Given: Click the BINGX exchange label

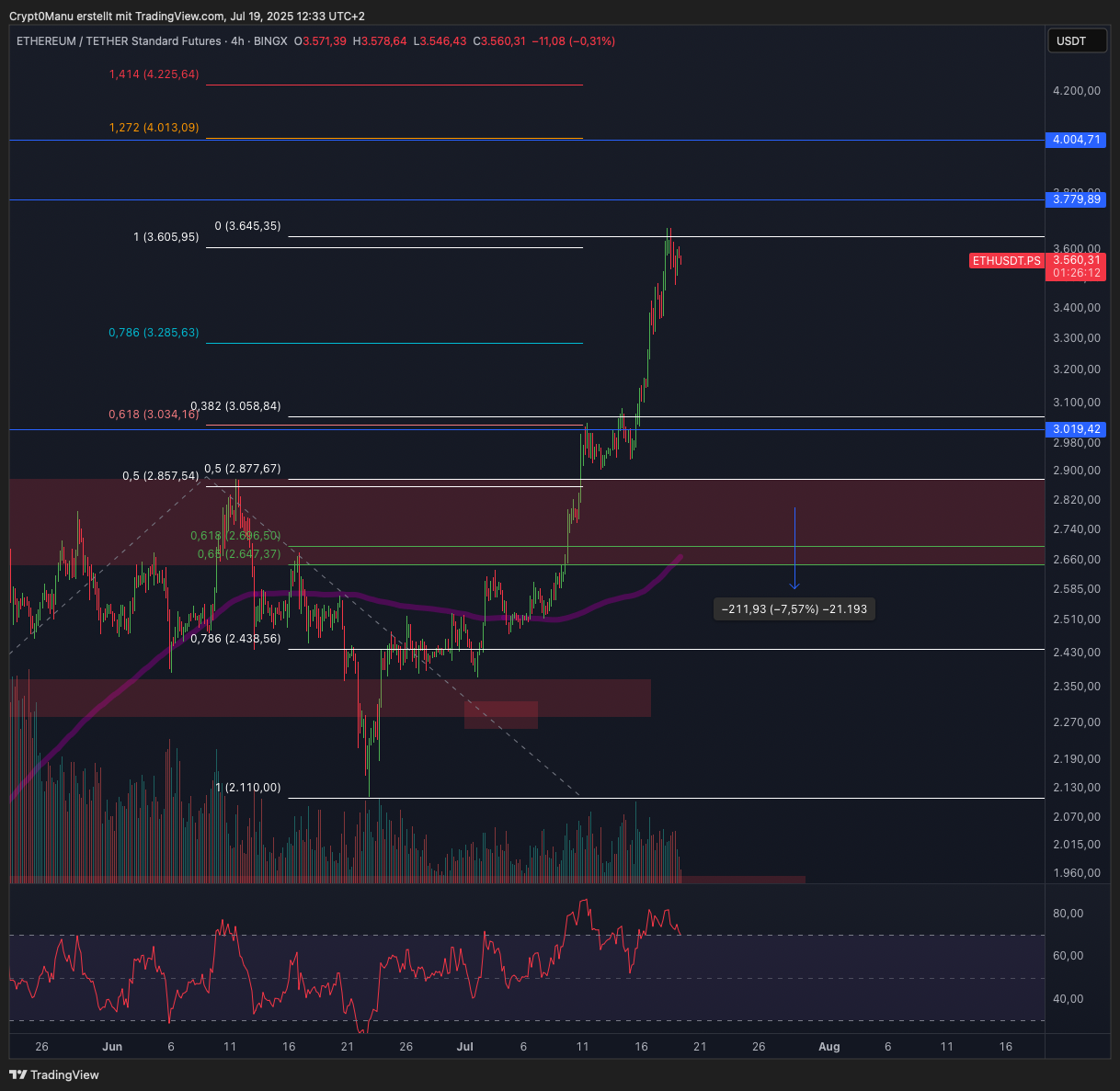Looking at the screenshot, I should click(x=270, y=41).
